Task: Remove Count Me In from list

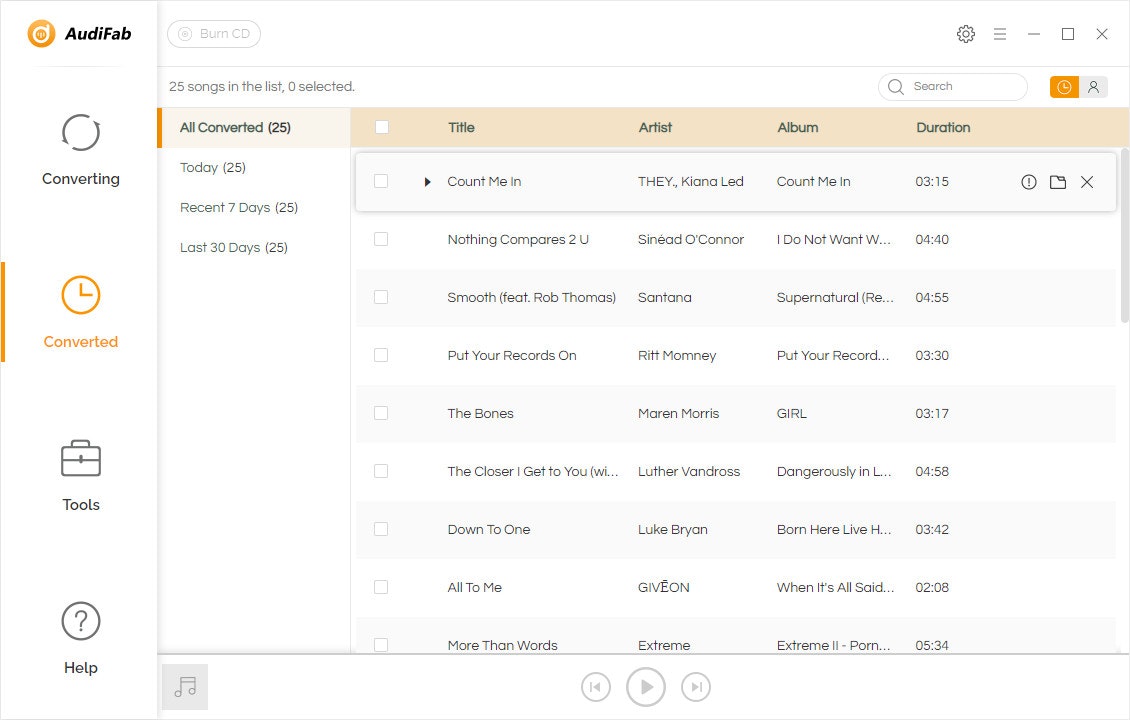Action: 1087,182
